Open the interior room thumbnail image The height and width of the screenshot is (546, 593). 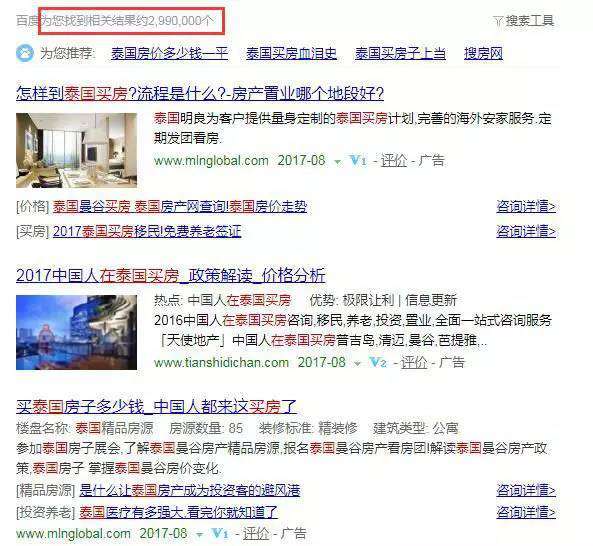point(76,150)
